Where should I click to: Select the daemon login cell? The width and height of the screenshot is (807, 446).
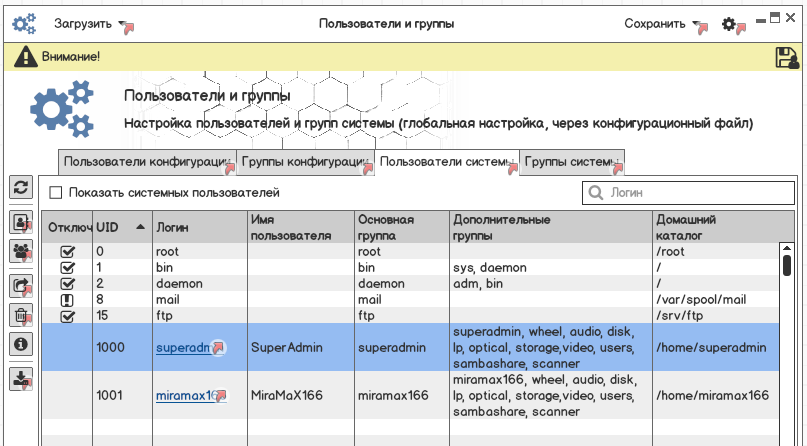(200, 283)
